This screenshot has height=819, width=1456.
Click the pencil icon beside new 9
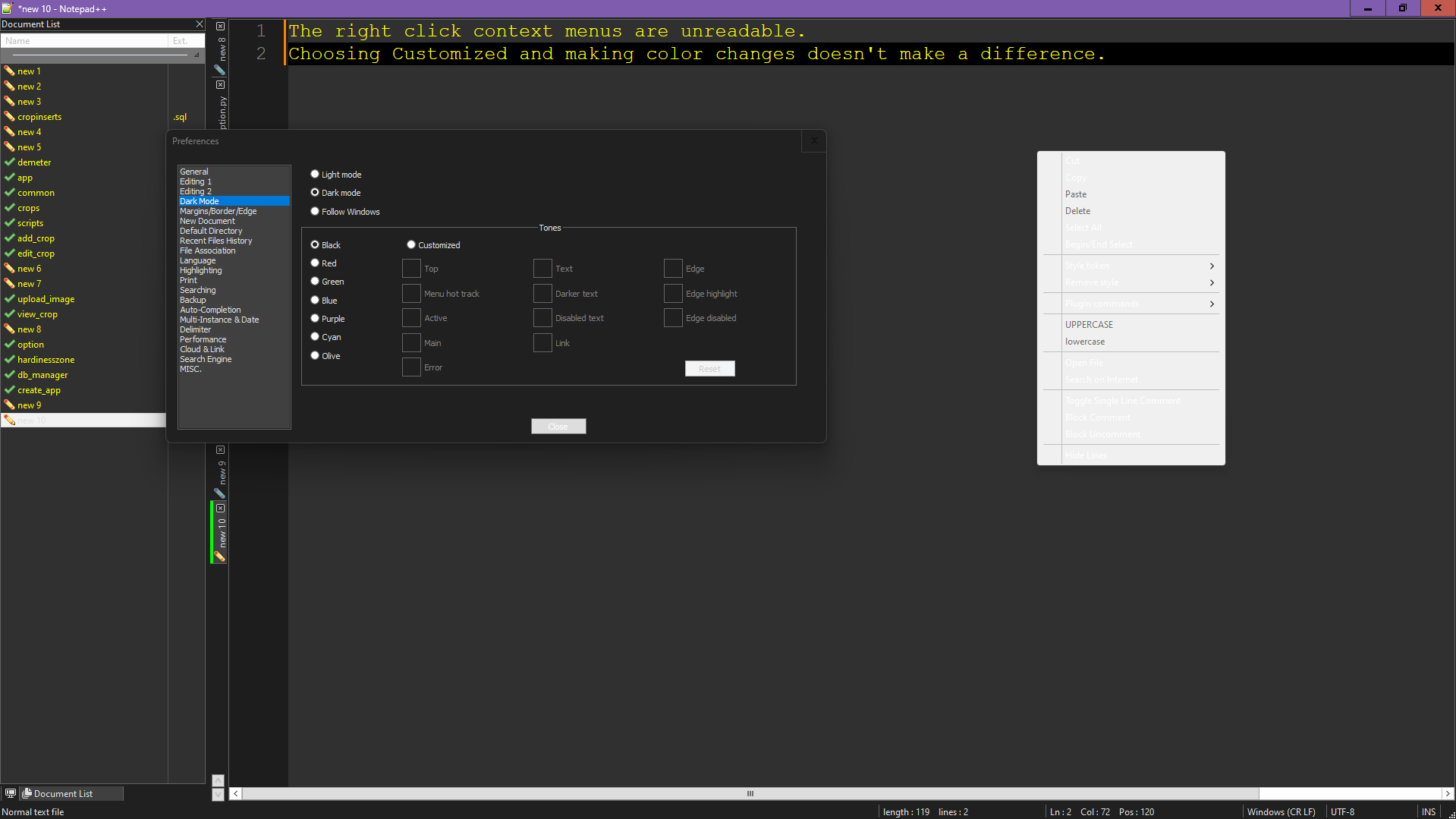(x=9, y=405)
